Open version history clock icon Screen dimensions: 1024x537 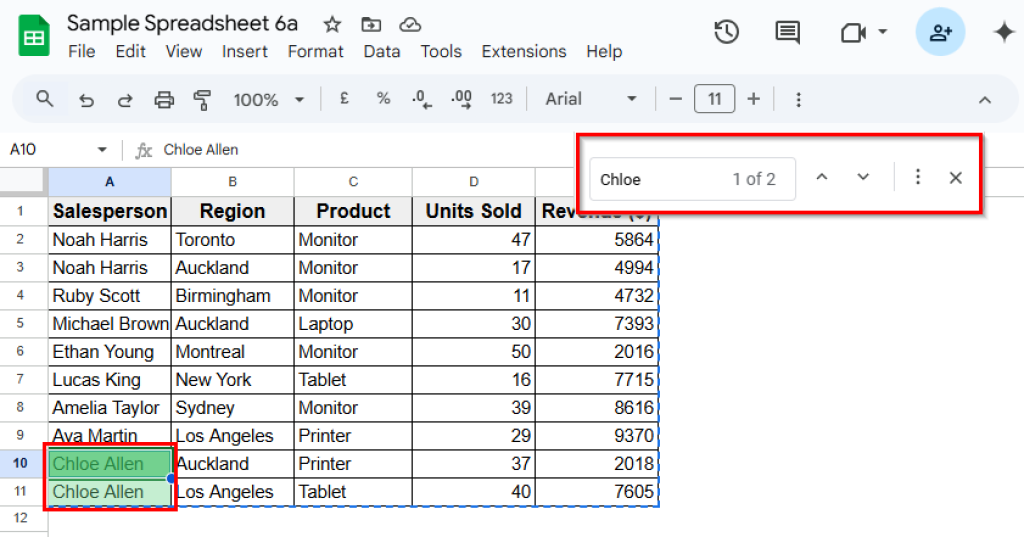(x=726, y=32)
